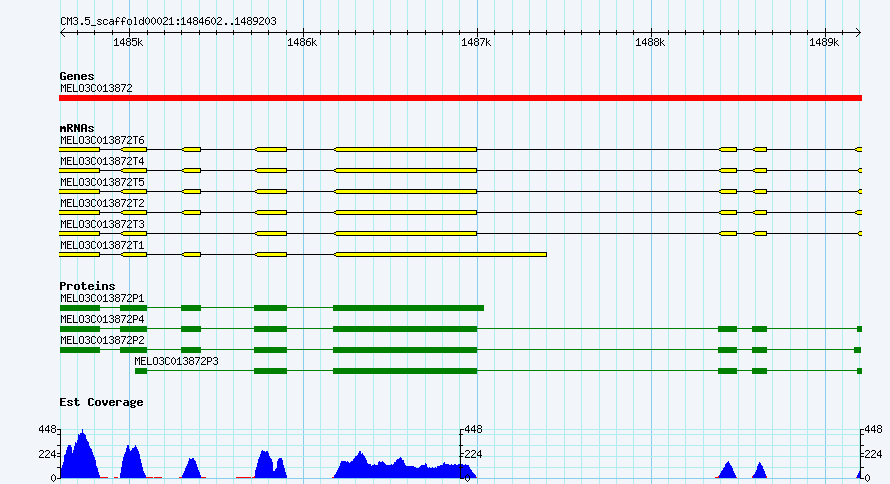Click the long green block of MELO3C013872P1

[408, 308]
